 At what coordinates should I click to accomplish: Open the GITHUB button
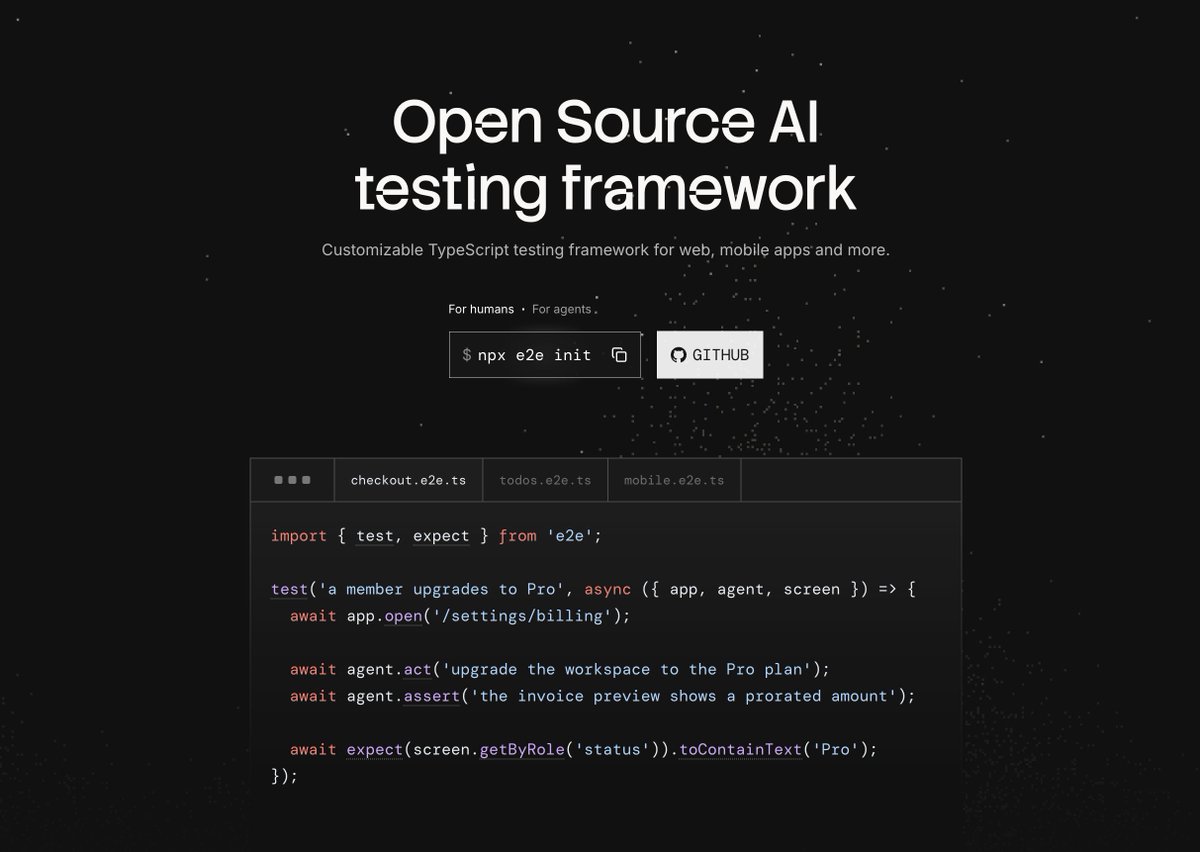(x=710, y=355)
